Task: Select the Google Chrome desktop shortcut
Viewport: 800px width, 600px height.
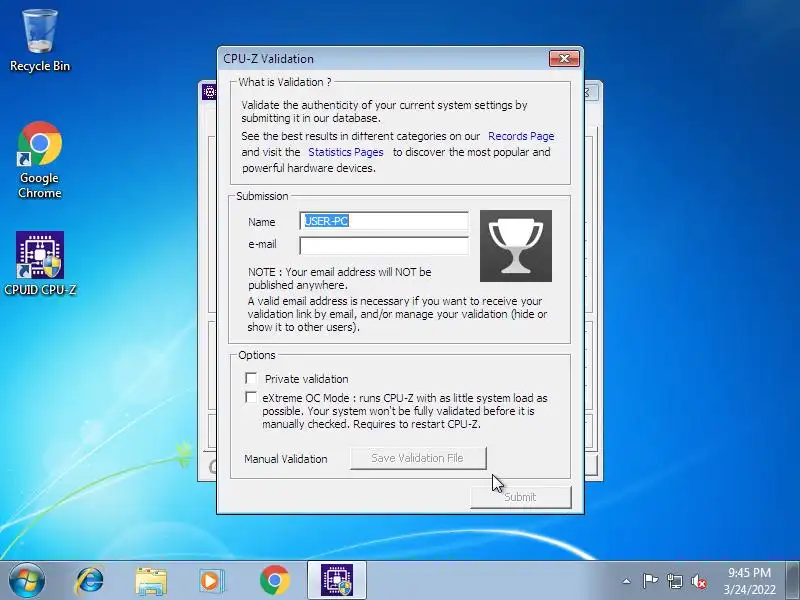Action: [x=40, y=160]
